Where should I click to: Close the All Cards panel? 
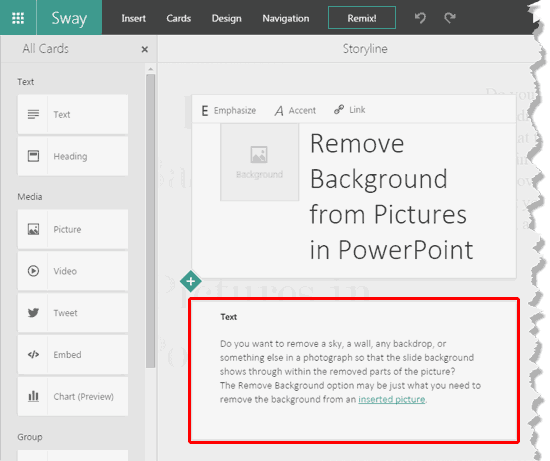[x=145, y=49]
